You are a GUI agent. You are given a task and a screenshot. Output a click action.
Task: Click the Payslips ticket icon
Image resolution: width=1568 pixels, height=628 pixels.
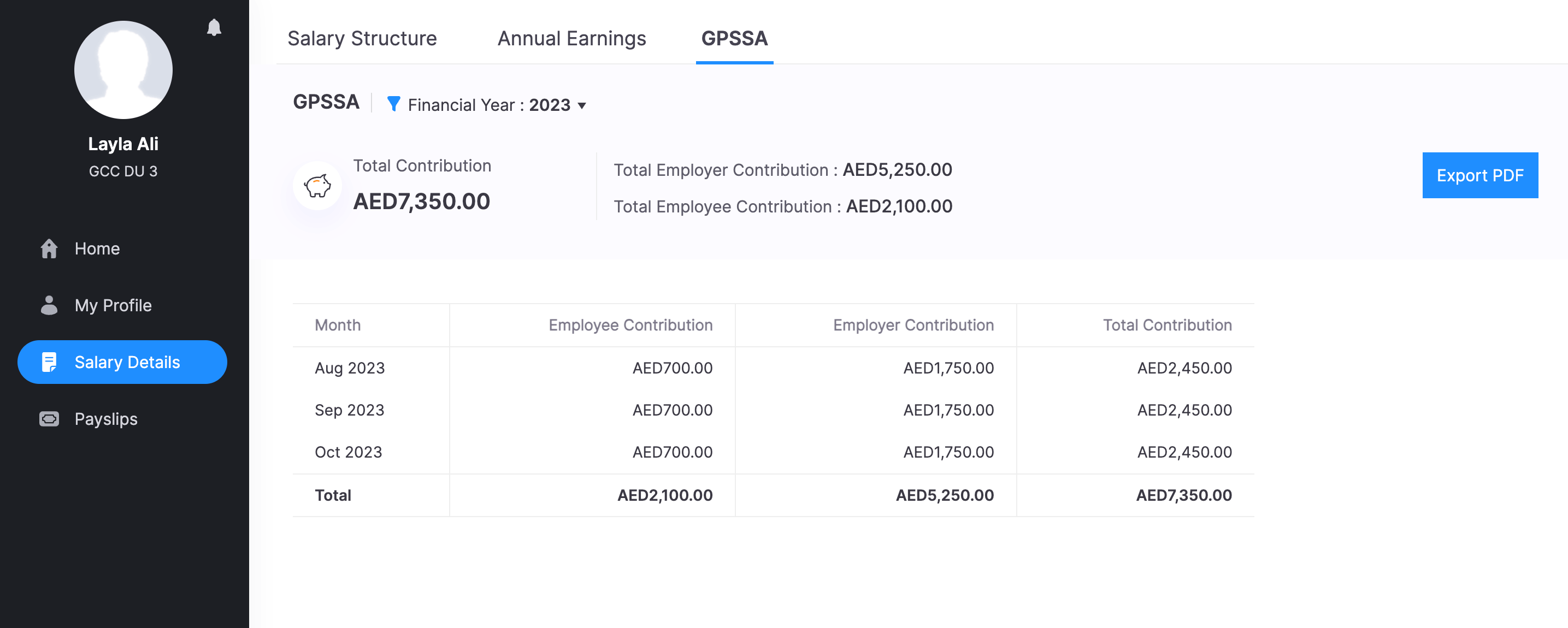point(49,419)
